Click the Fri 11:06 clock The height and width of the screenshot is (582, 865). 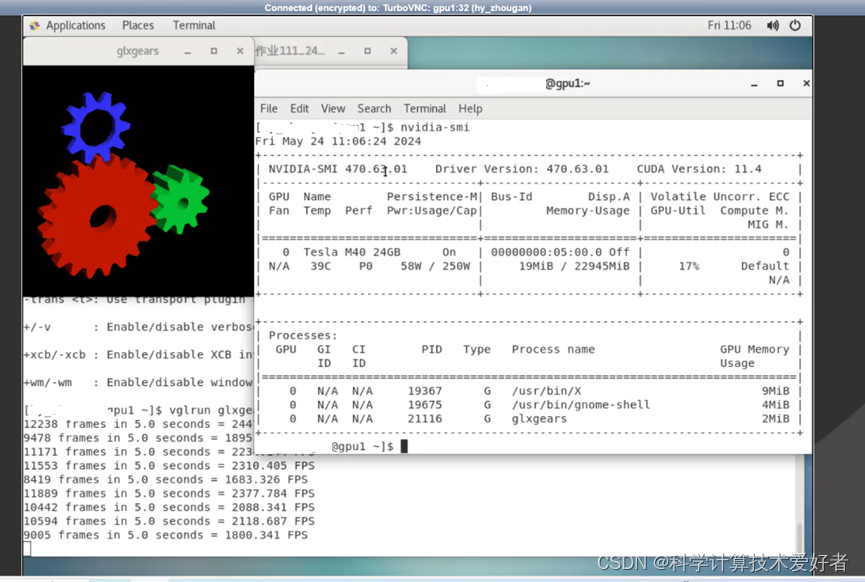point(729,25)
